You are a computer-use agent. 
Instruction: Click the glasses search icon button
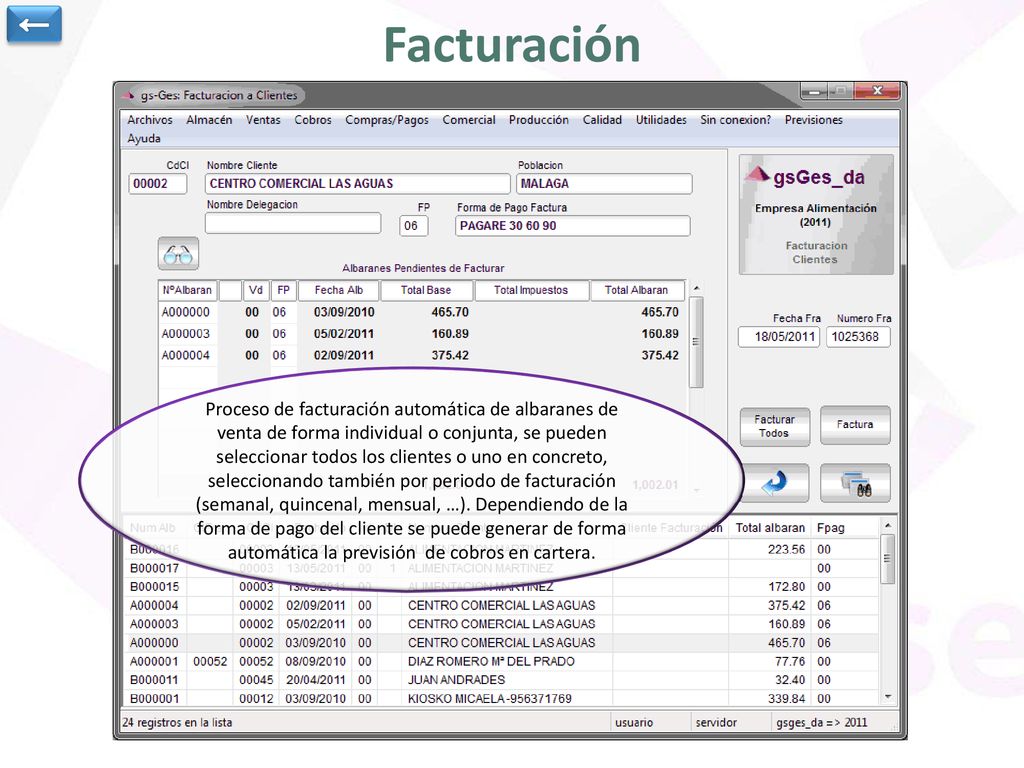pos(178,254)
